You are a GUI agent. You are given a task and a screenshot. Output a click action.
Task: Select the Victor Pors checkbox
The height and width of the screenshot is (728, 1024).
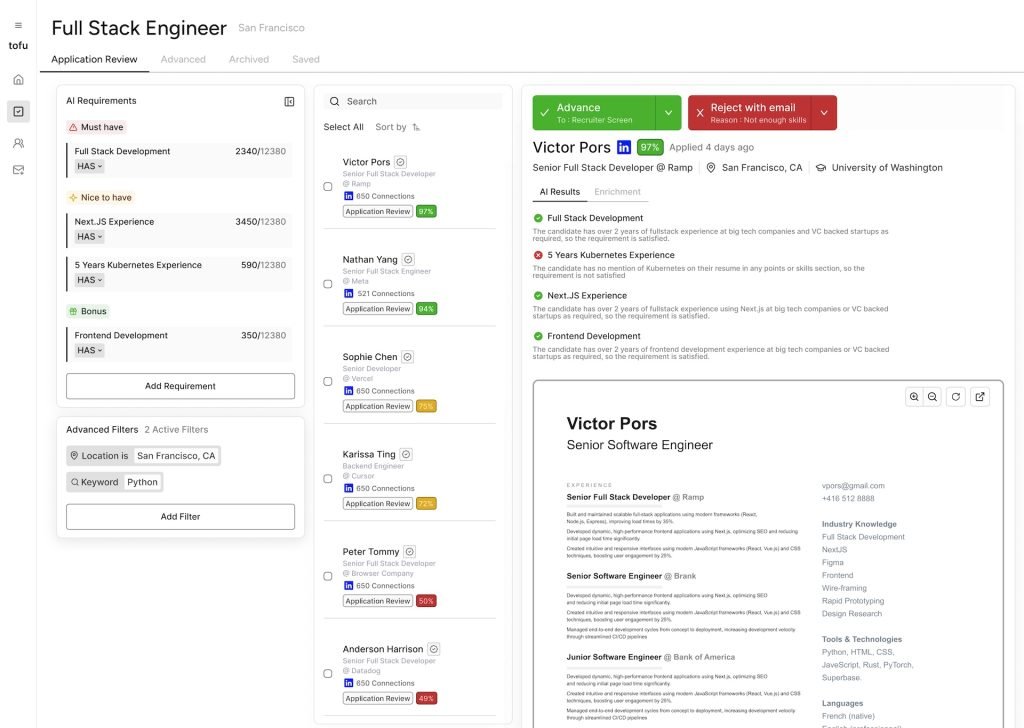click(328, 186)
